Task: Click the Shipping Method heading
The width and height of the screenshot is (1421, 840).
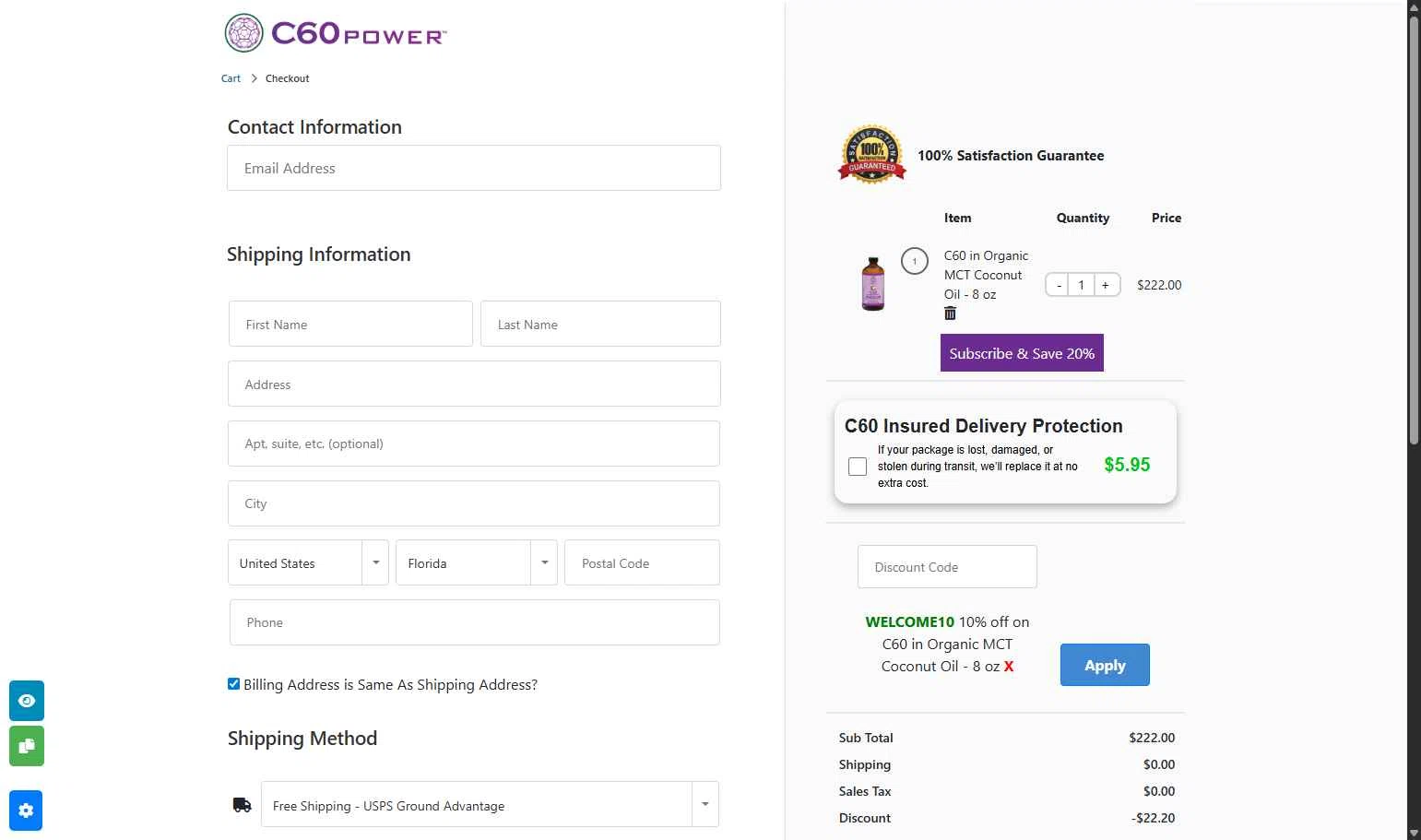Action: [x=302, y=738]
